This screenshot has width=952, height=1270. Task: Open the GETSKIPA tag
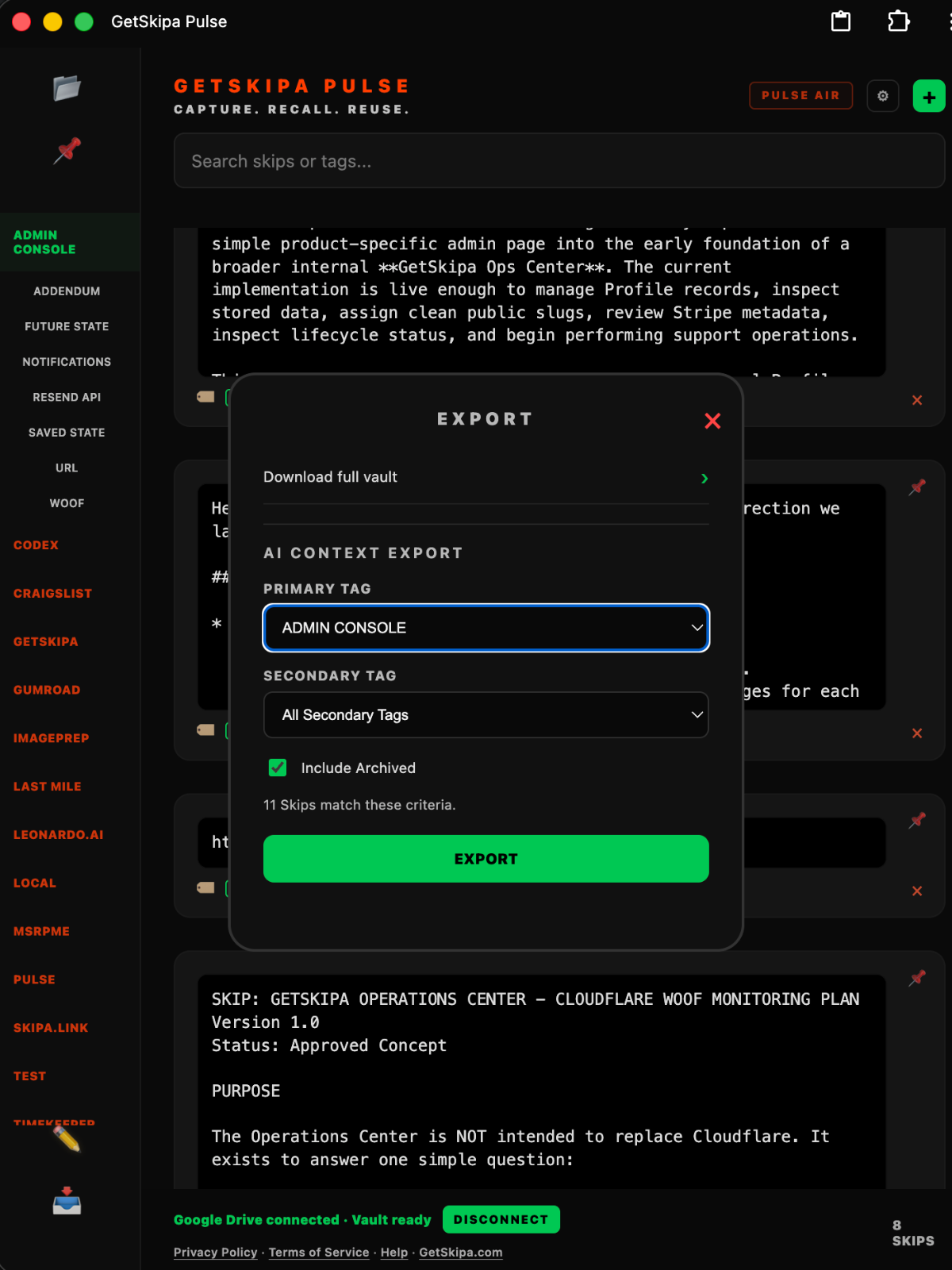(45, 642)
